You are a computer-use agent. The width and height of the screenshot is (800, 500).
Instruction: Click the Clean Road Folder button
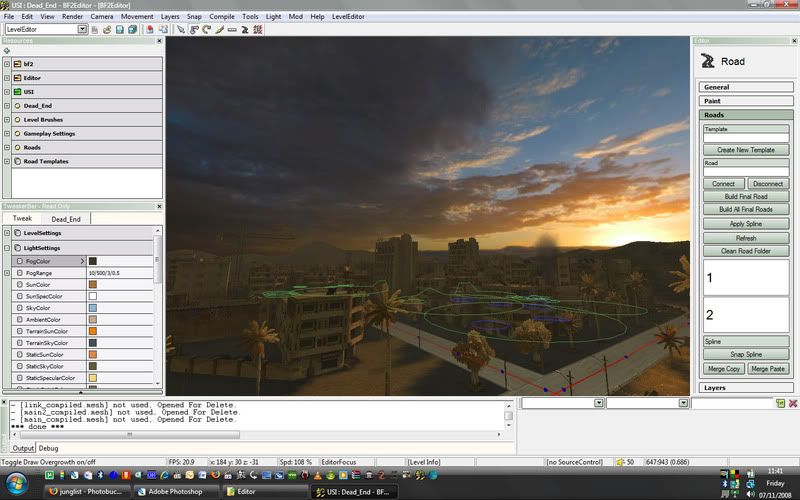746,251
